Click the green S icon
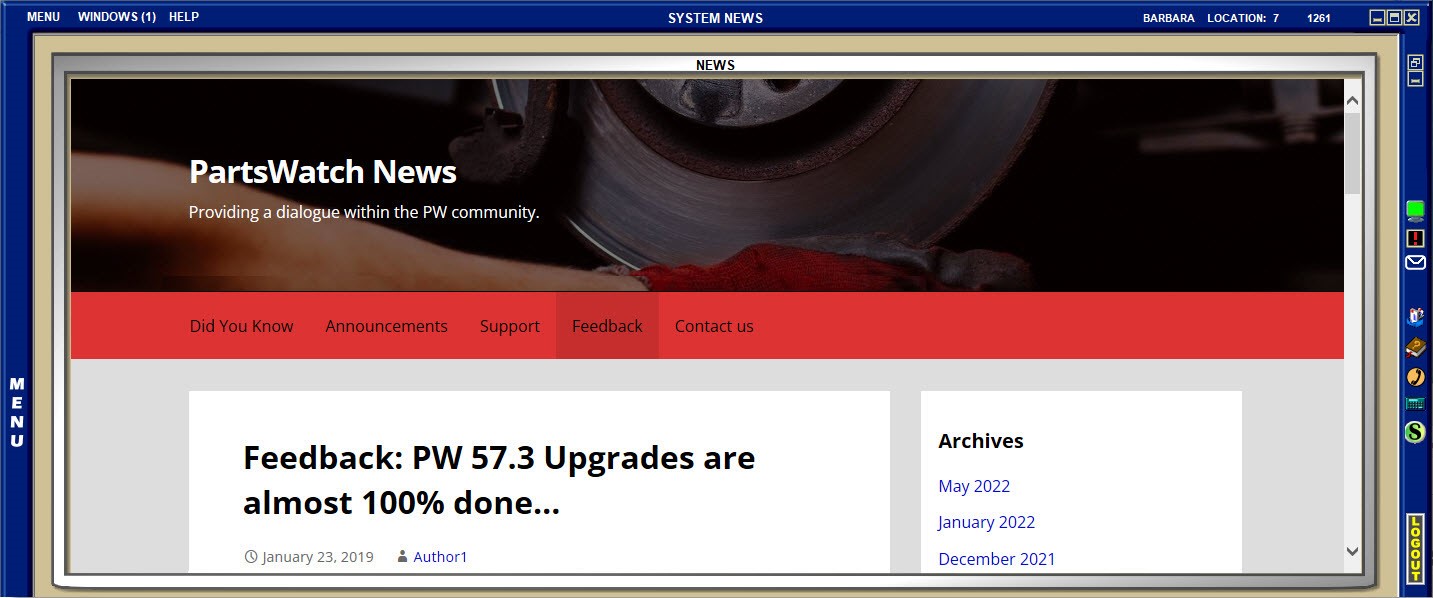This screenshot has width=1433, height=598. pos(1415,432)
